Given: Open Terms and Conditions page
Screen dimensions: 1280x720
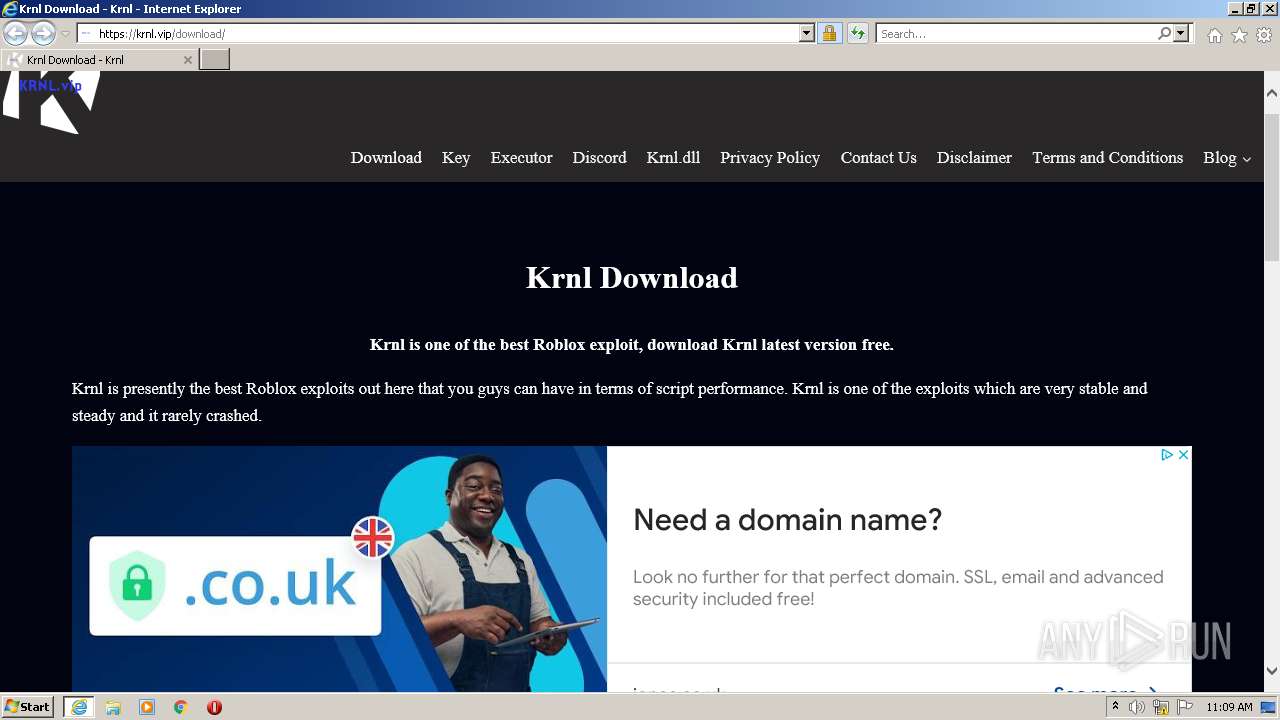Looking at the screenshot, I should coord(1107,157).
